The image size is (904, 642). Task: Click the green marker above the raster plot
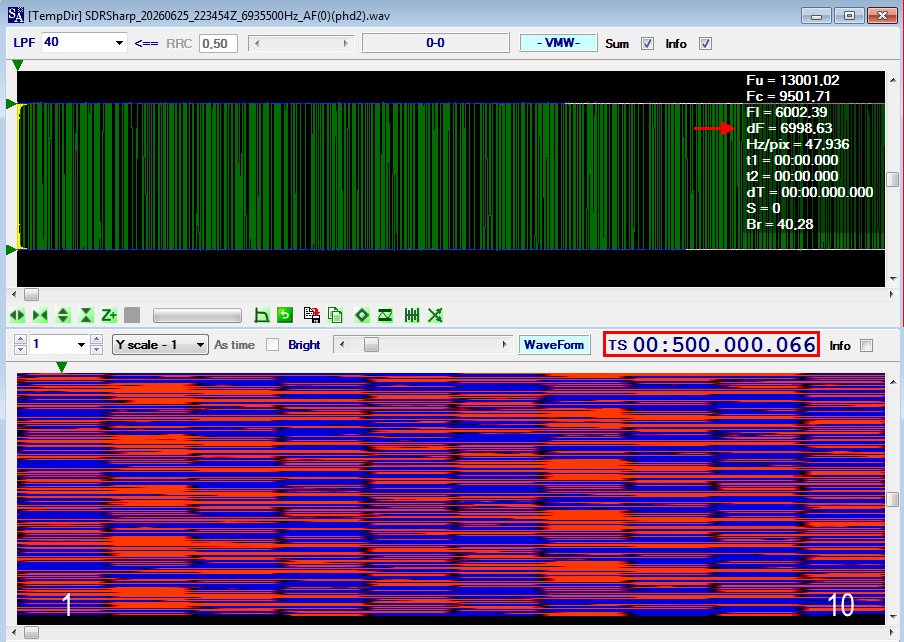62,367
